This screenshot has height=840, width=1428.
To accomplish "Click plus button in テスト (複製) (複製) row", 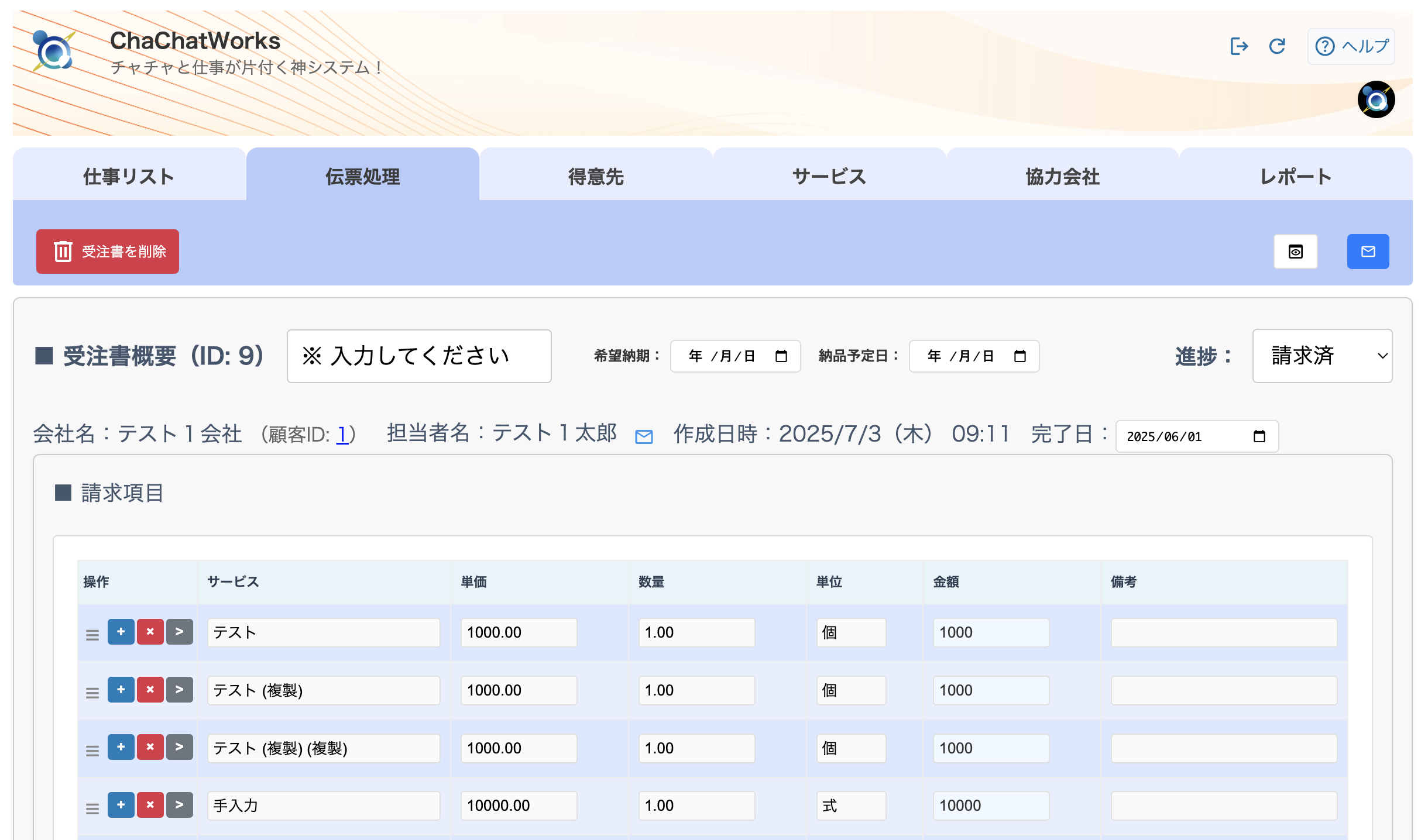I will pyautogui.click(x=121, y=747).
